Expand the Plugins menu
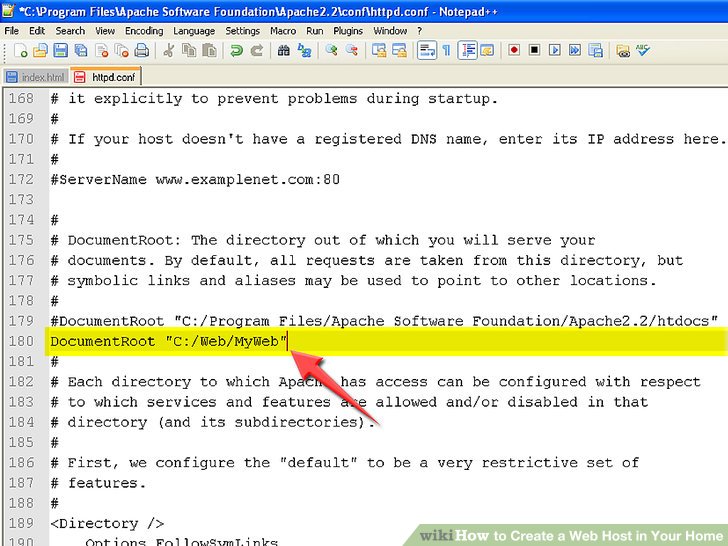Screen dimensions: 728x546 (349, 31)
